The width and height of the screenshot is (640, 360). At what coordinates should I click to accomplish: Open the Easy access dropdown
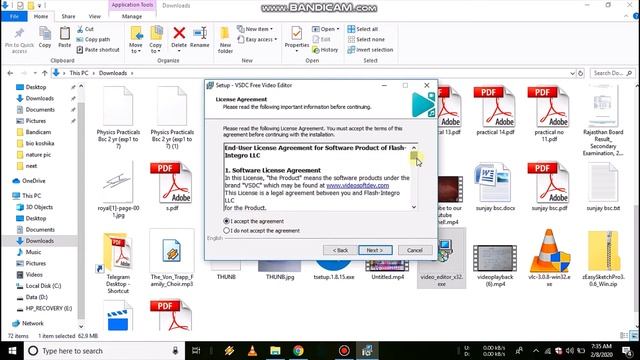257,39
